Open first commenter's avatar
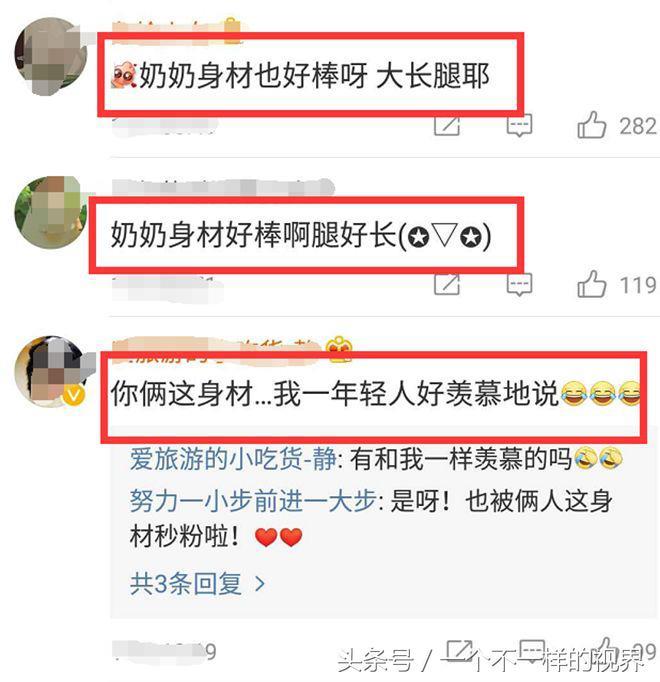Screen dimensions: 660x682 [x=51, y=55]
